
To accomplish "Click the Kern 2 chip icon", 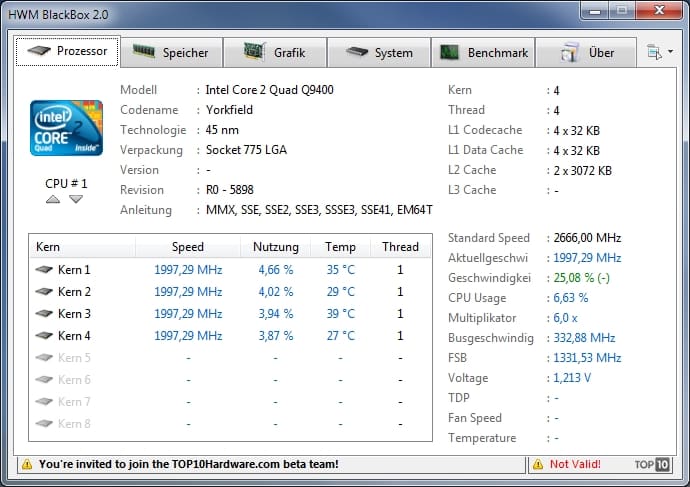I will point(44,291).
